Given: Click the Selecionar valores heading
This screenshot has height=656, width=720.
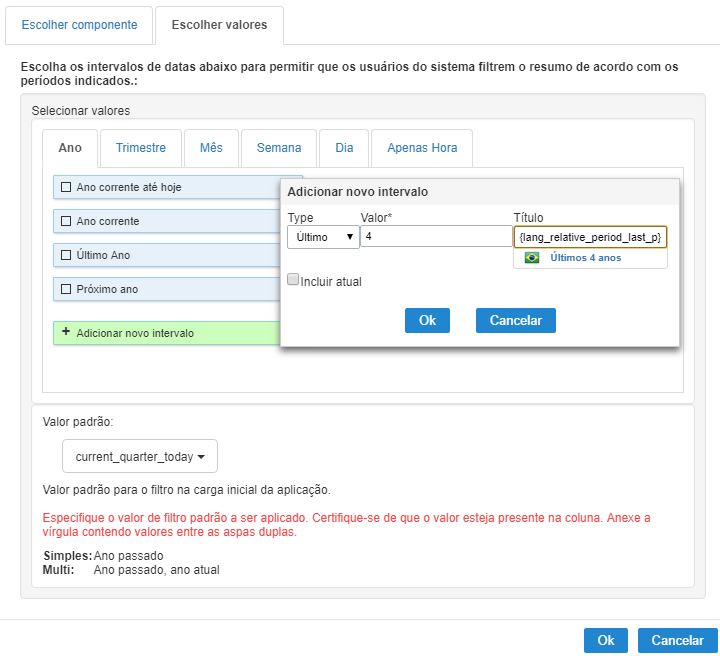Looking at the screenshot, I should pos(81,111).
